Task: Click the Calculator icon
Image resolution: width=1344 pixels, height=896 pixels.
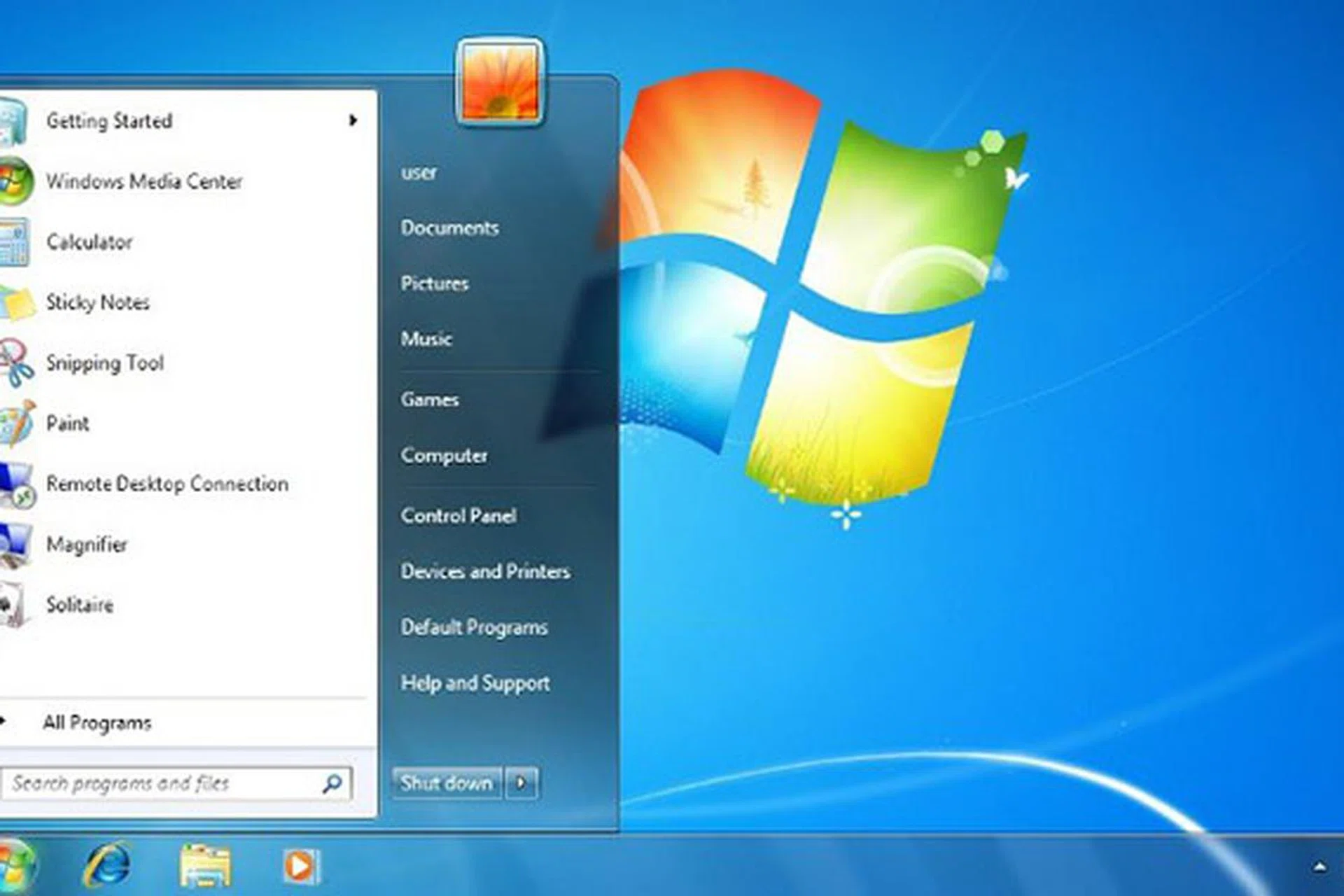Action: tap(15, 242)
